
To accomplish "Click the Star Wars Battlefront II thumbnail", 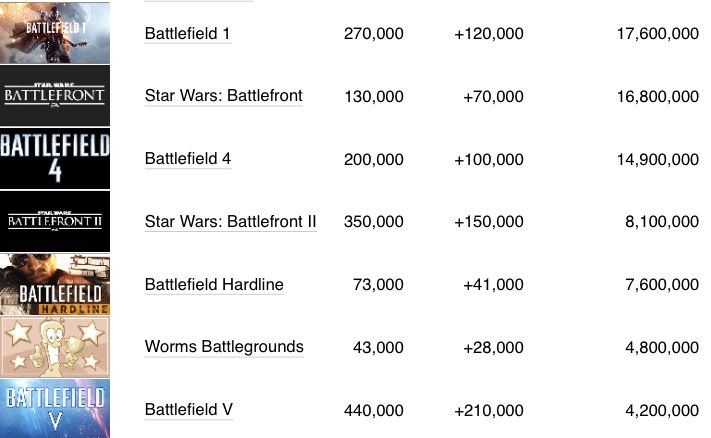I will click(x=55, y=222).
